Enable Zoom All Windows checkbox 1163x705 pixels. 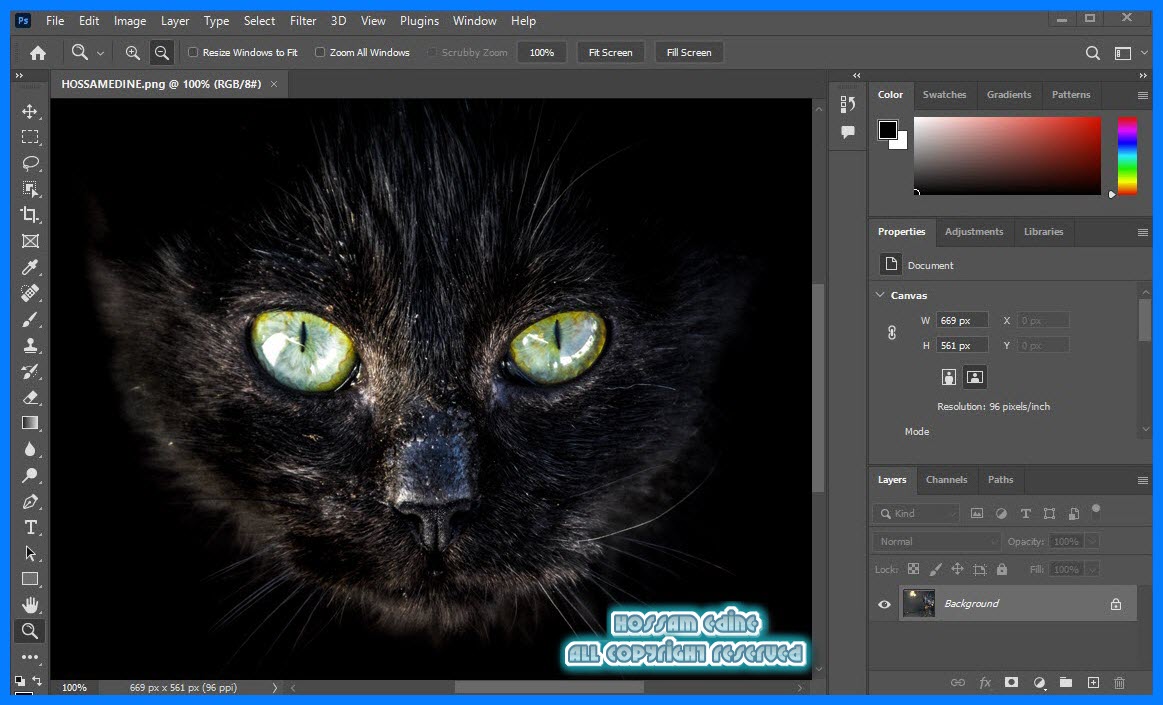click(x=320, y=53)
